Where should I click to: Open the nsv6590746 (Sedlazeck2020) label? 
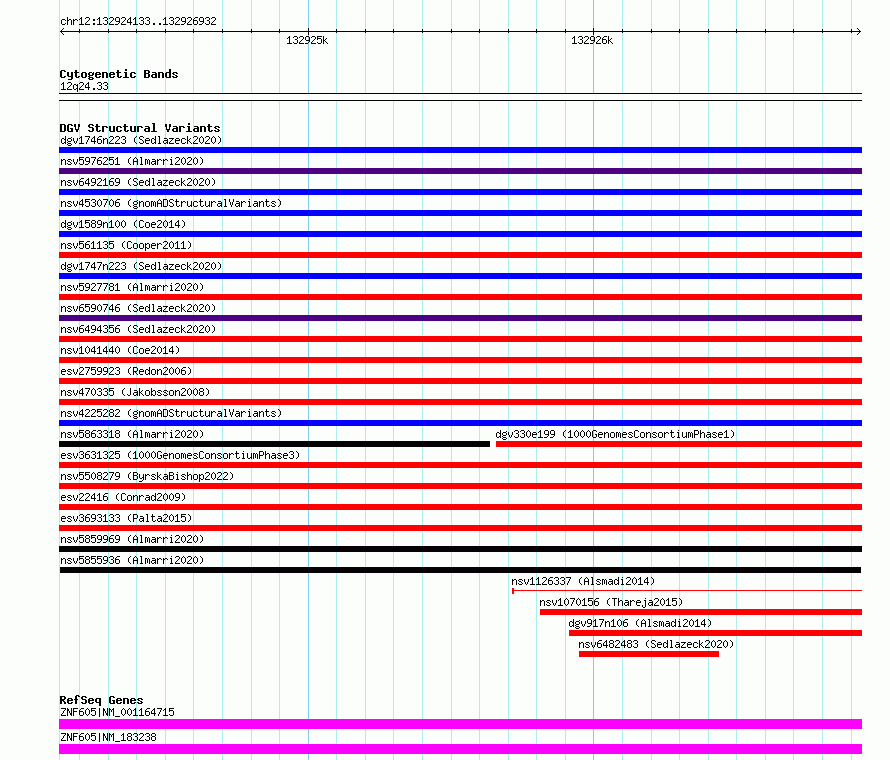[138, 308]
